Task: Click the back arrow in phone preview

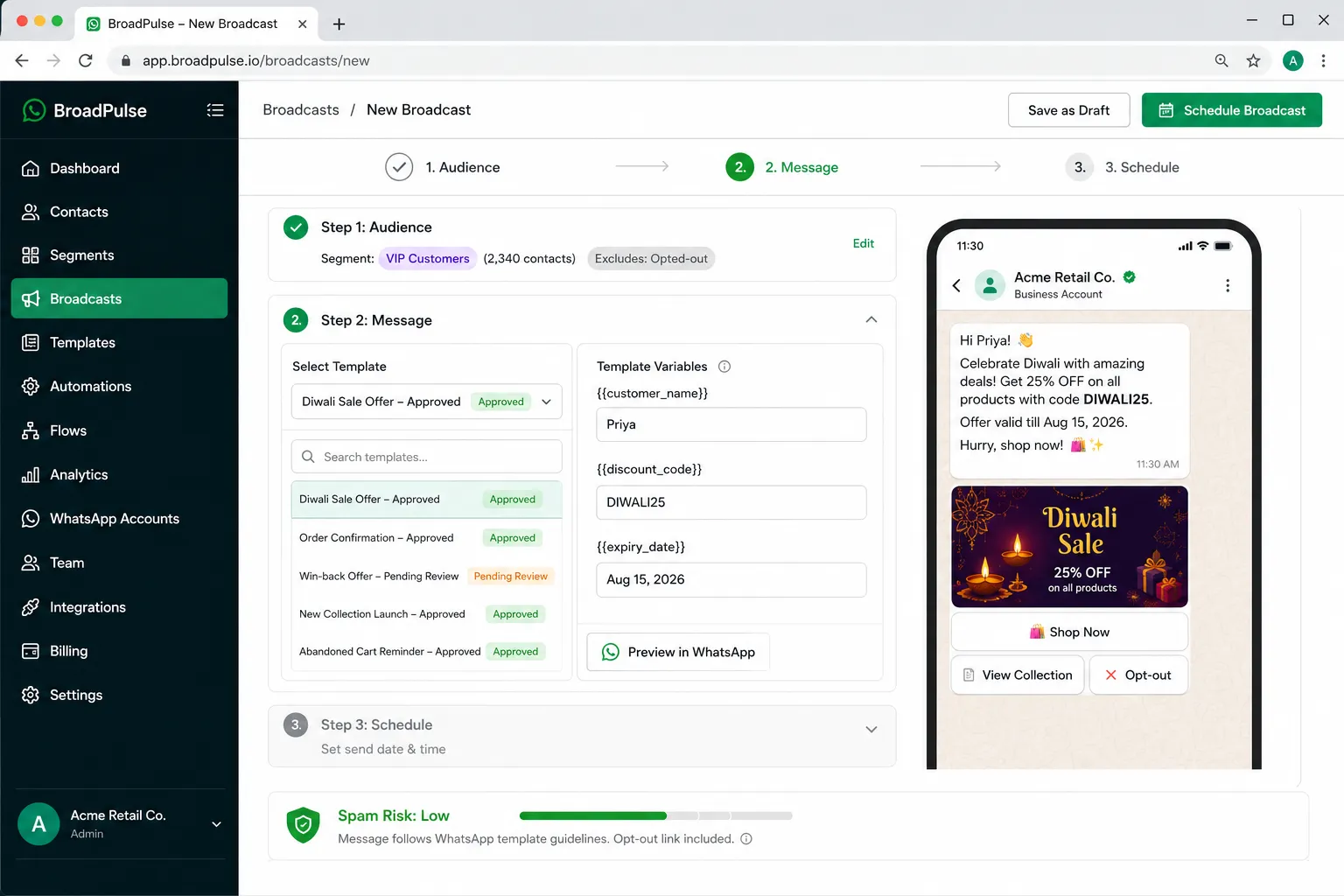Action: point(956,285)
